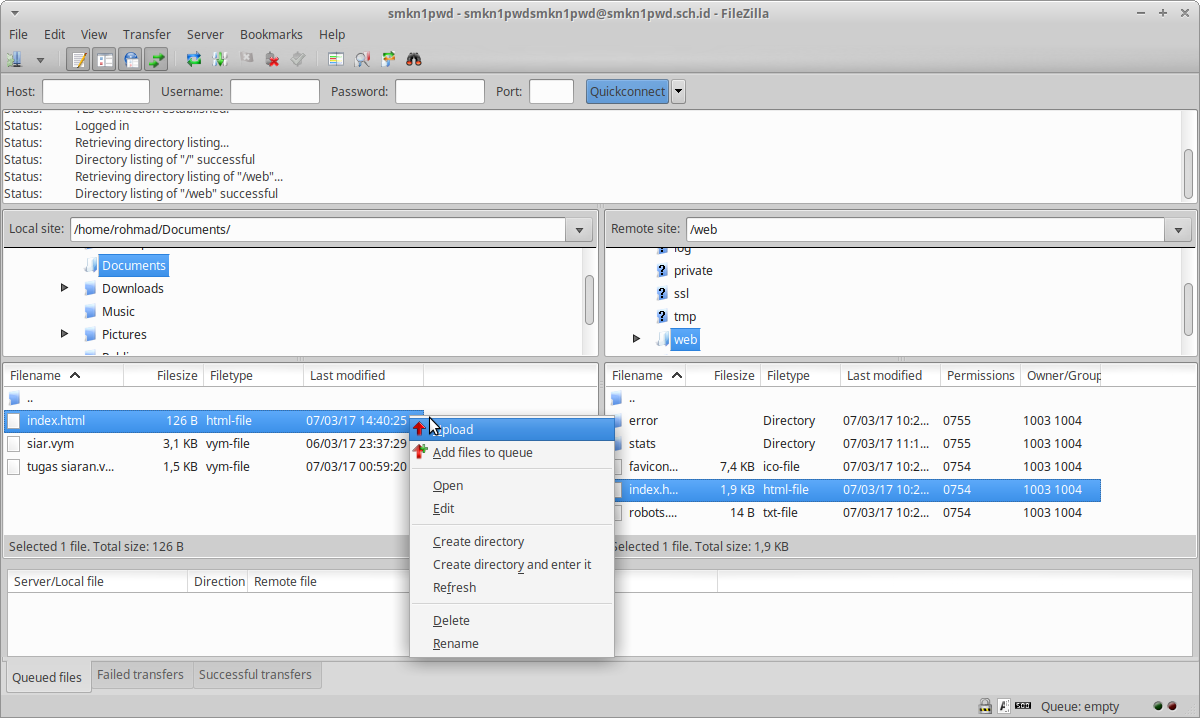The width and height of the screenshot is (1200, 718).
Task: Click the Owner/Group column header
Action: pos(1061,375)
